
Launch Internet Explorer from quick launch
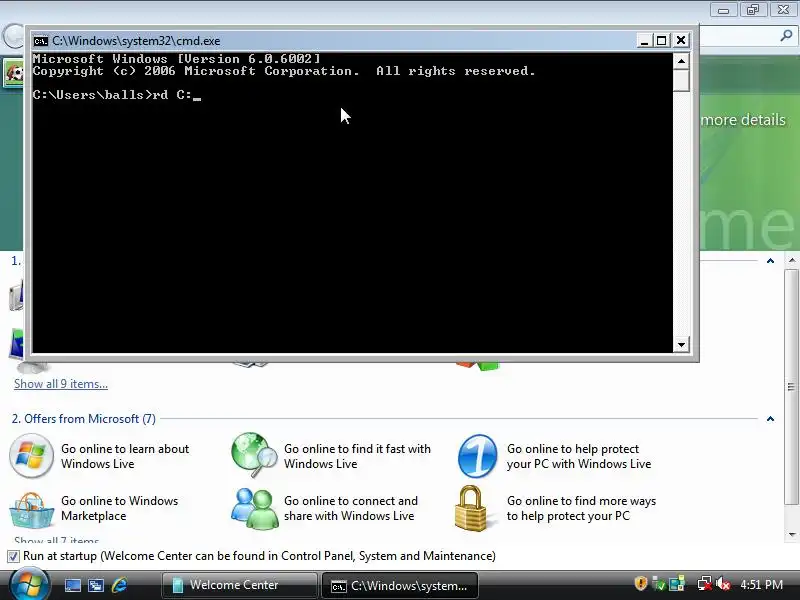pyautogui.click(x=119, y=585)
